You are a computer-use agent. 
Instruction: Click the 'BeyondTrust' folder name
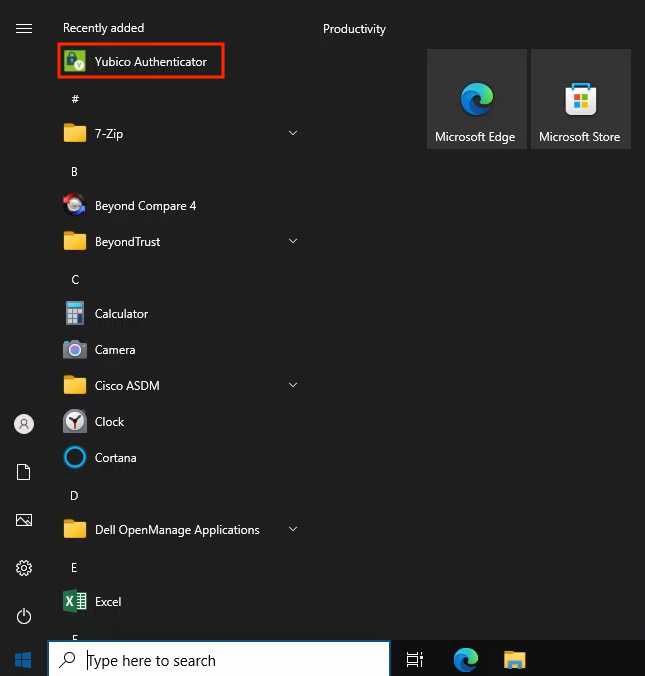[x=127, y=242]
